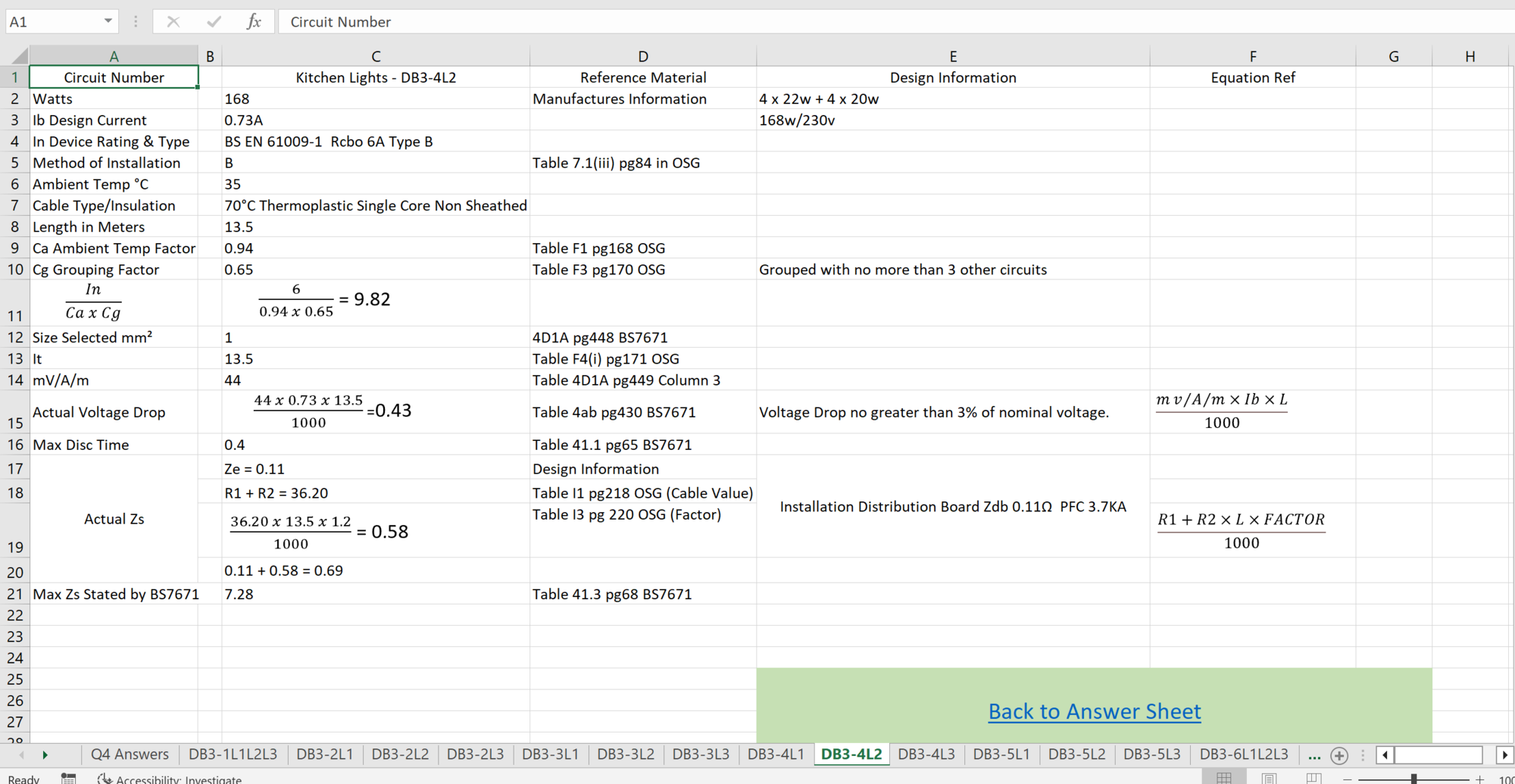The image size is (1515, 784).
Task: Click the cell '0.11 + 0.58 = 0.69'
Action: [376, 570]
